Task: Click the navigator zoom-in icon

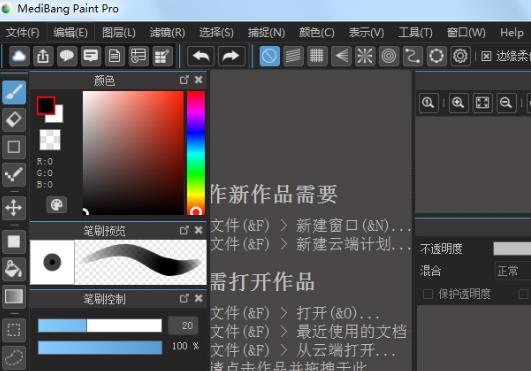Action: 458,103
